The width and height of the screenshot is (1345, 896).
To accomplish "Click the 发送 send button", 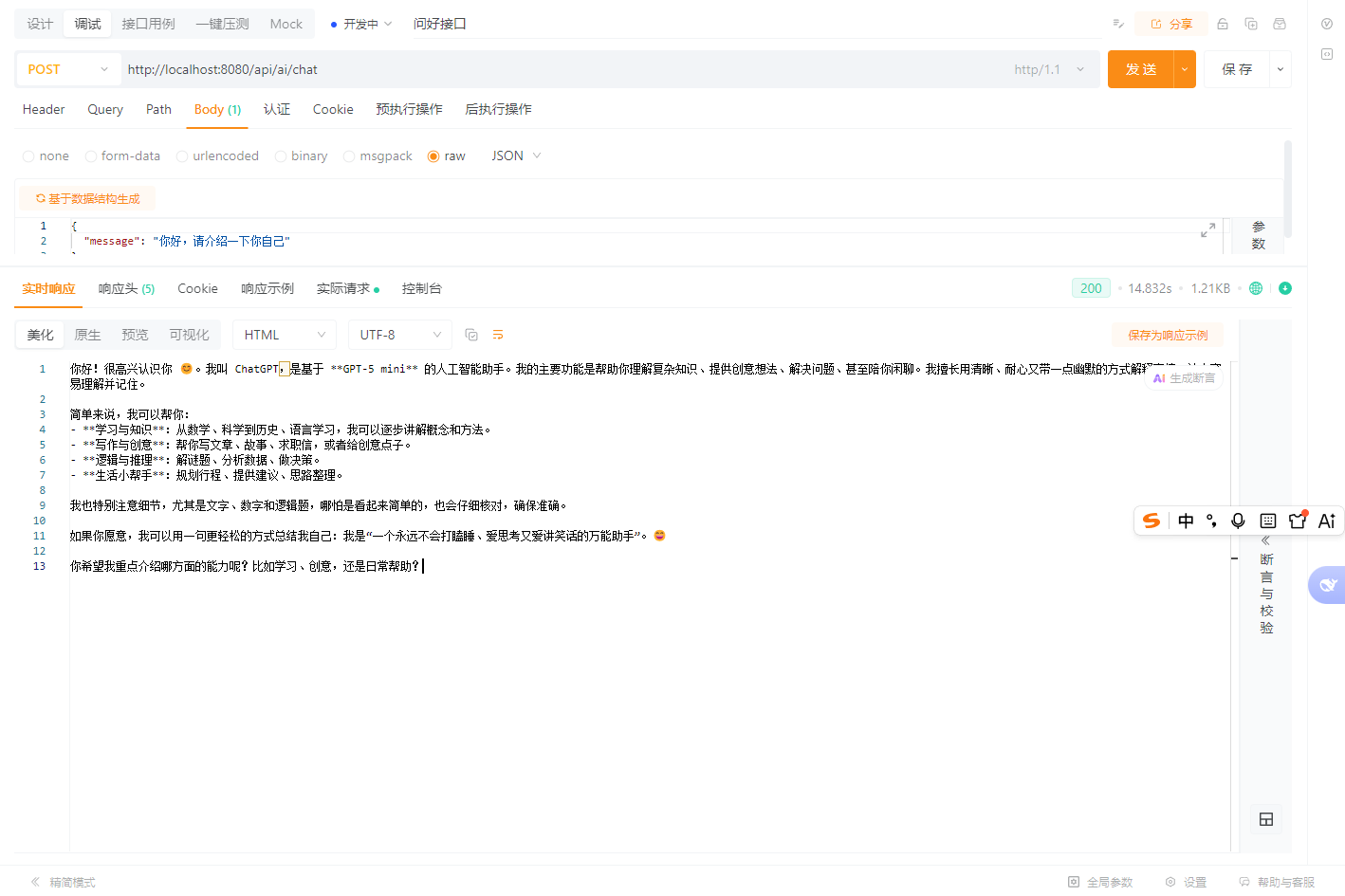I will 1141,69.
